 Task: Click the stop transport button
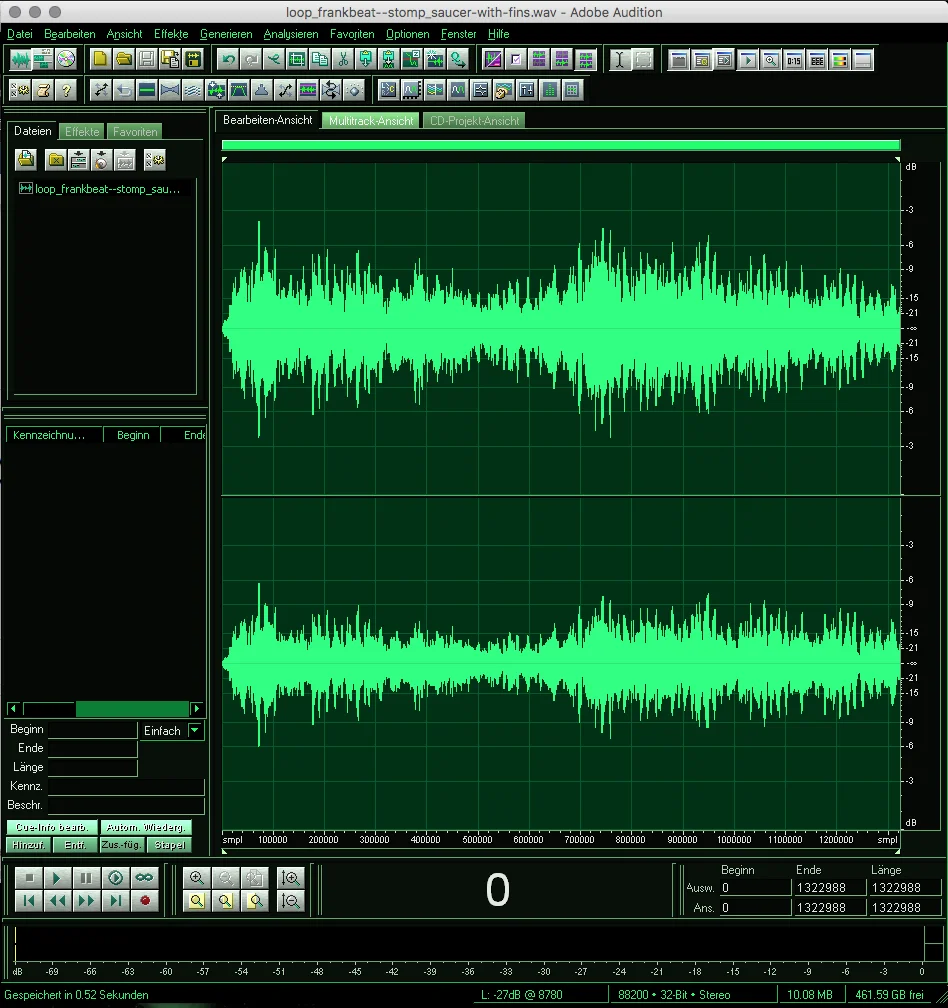click(x=28, y=878)
